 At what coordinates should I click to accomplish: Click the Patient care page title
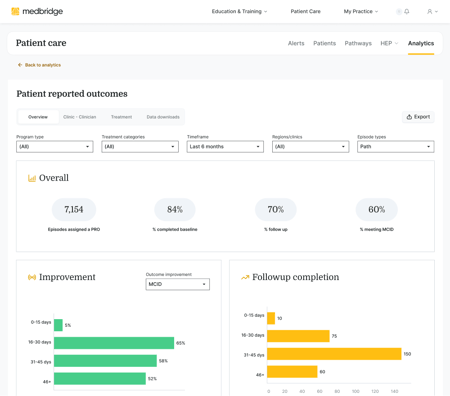(x=41, y=43)
